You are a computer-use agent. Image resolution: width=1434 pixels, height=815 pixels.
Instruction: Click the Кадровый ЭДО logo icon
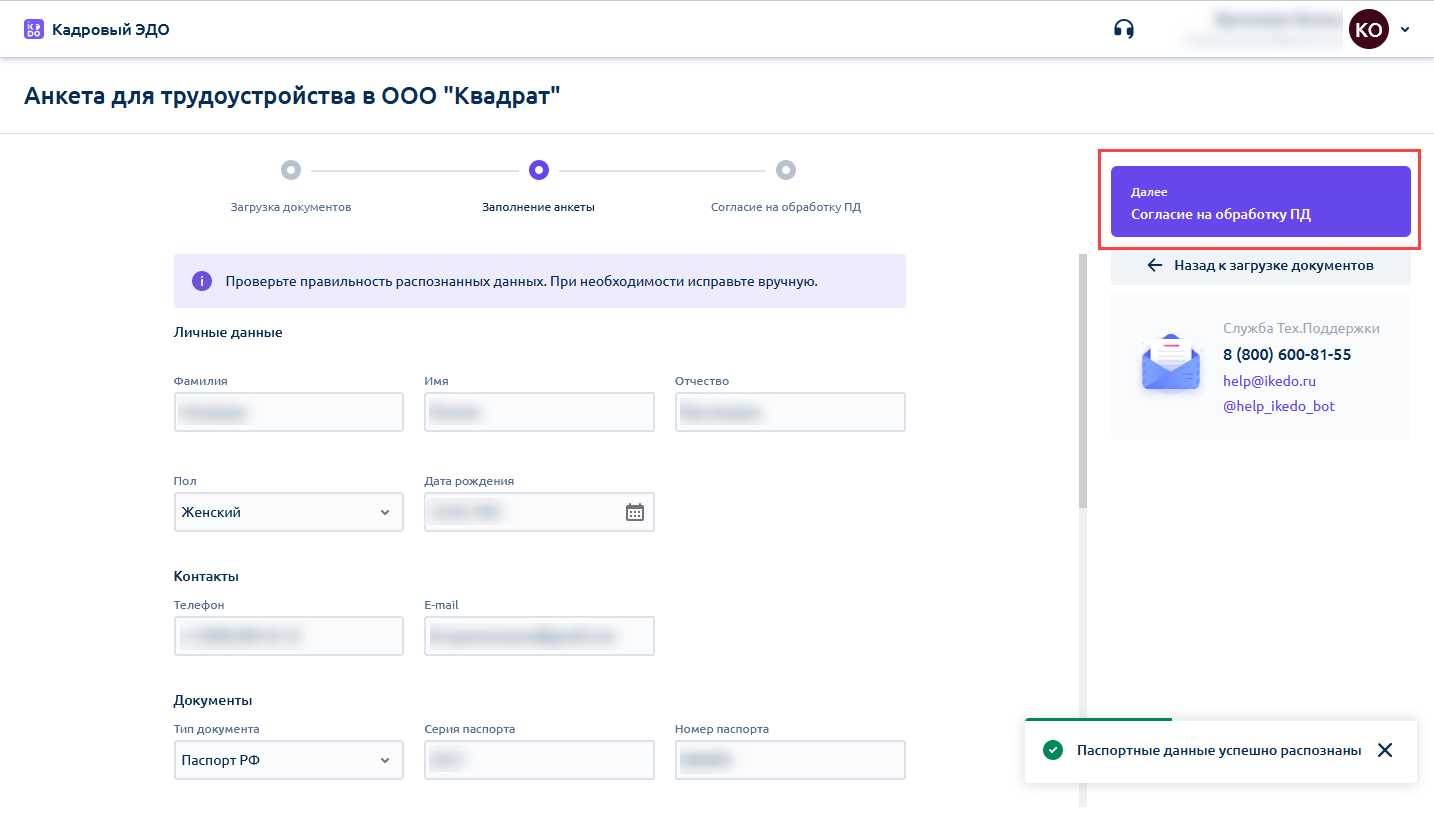(x=34, y=29)
